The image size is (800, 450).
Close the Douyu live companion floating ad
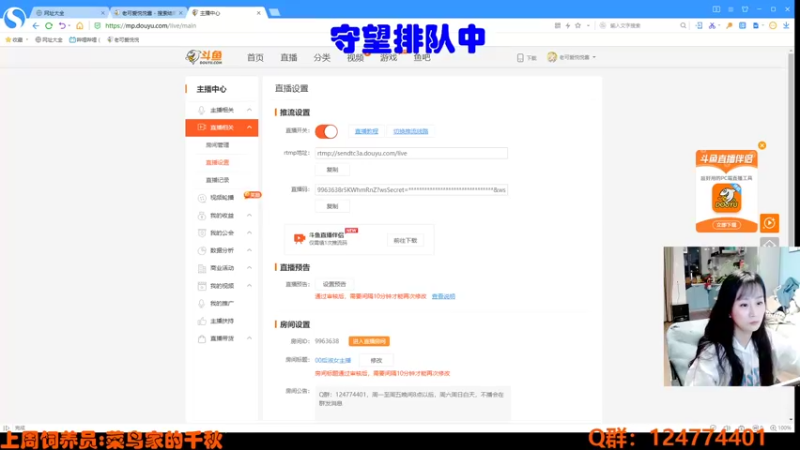762,145
